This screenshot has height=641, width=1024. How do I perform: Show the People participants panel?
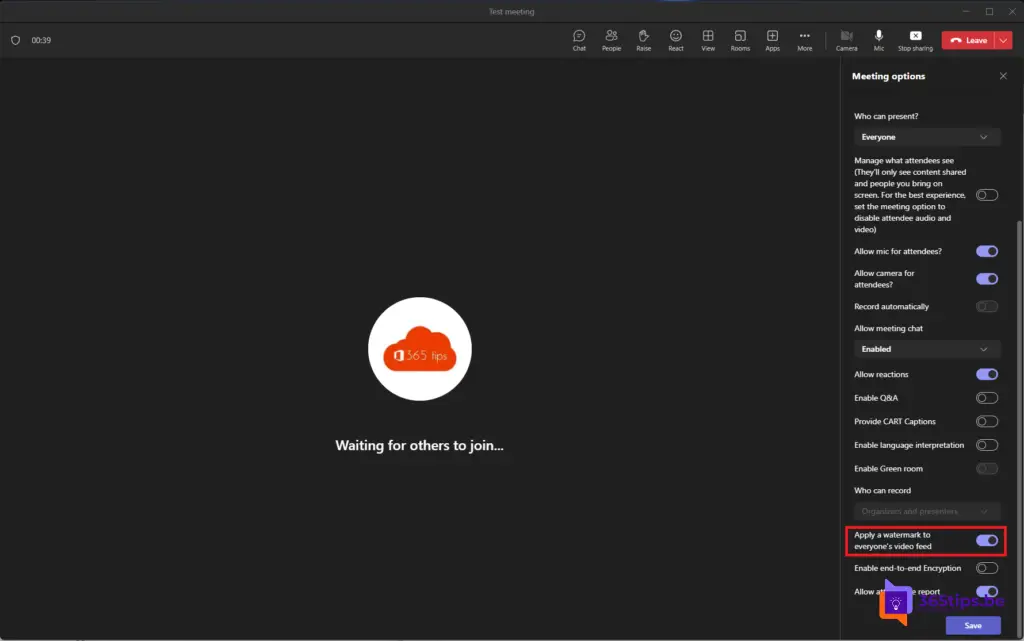click(611, 40)
